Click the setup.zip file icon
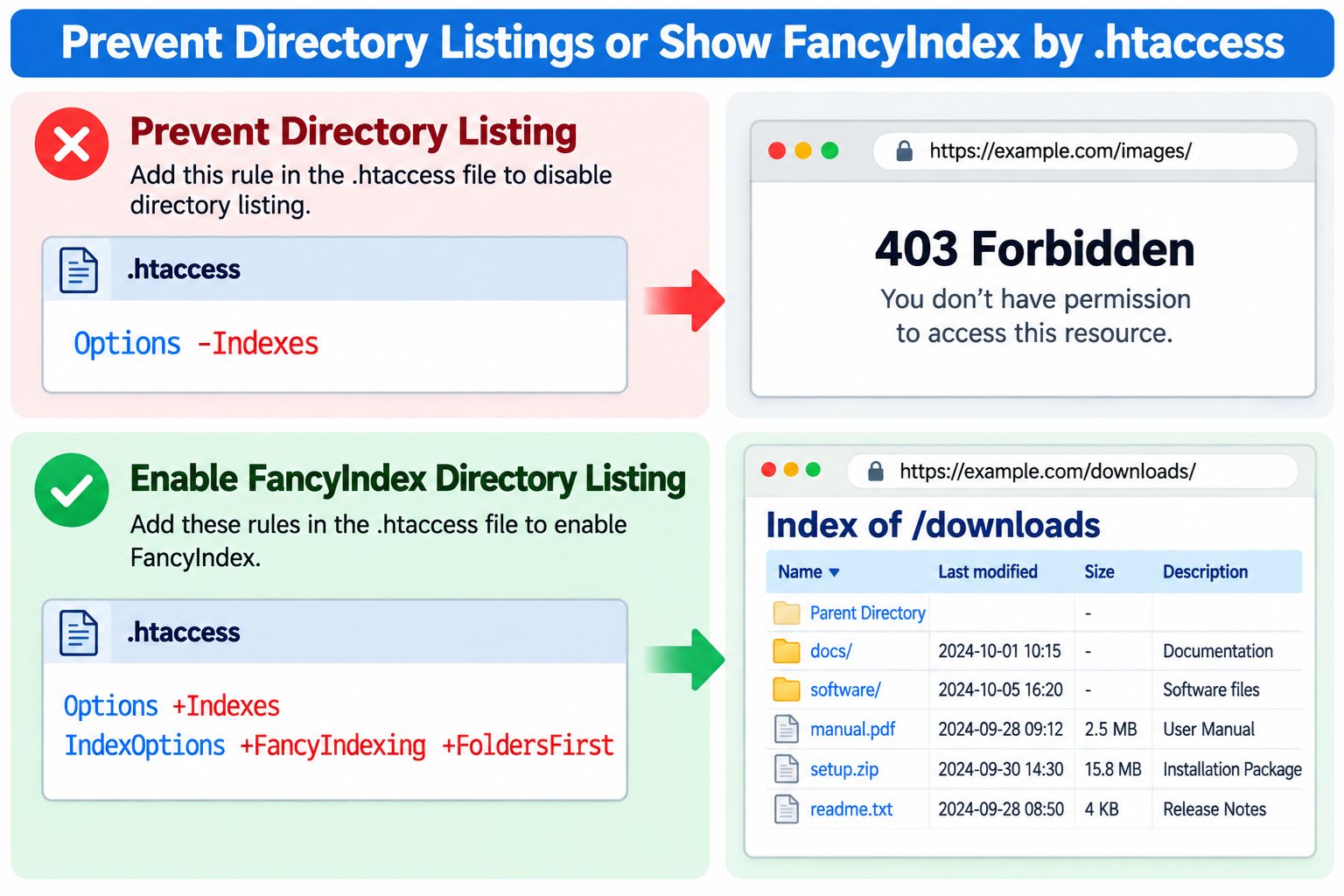Viewport: 1344px width, 896px height. [787, 769]
